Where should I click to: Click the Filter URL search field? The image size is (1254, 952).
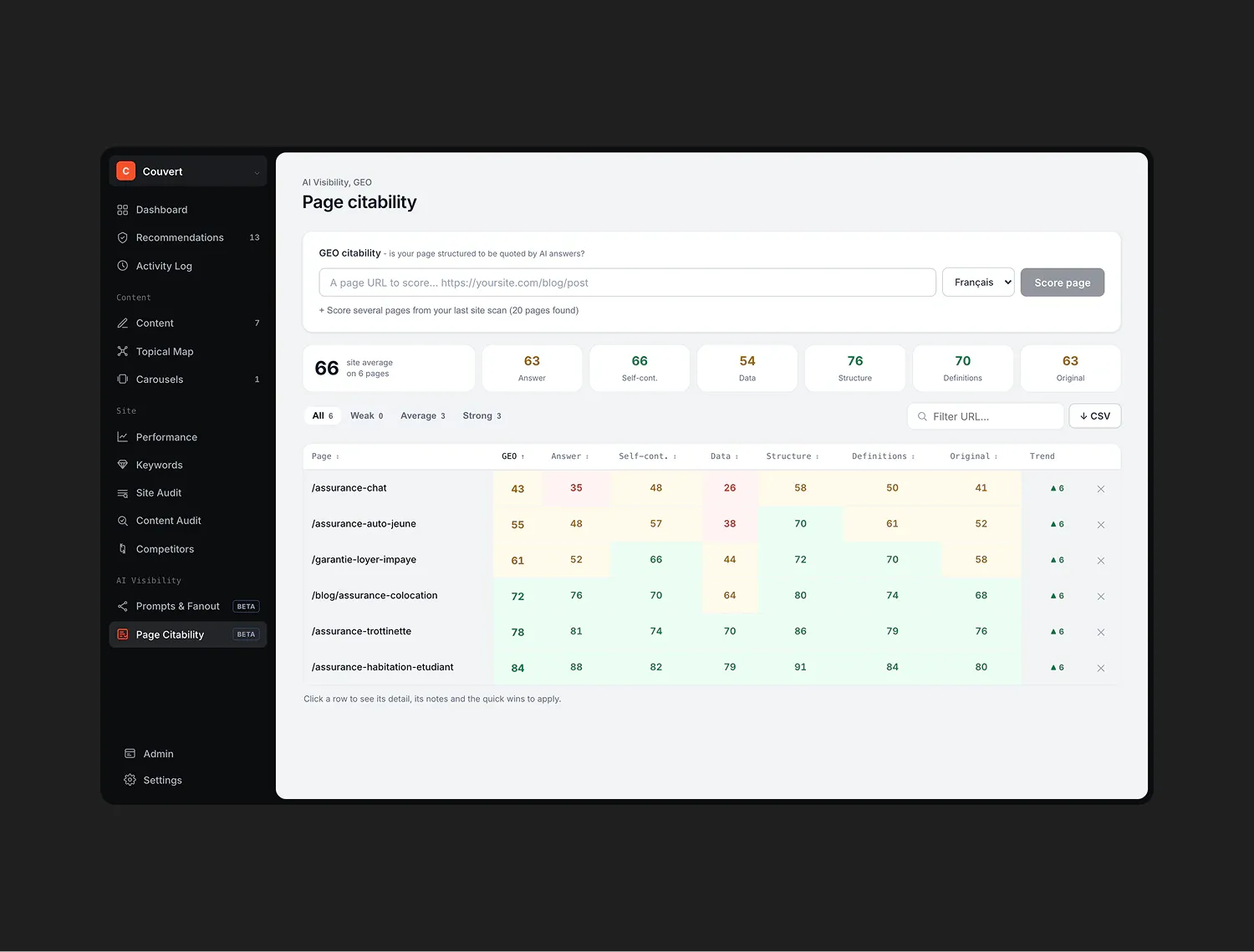point(986,416)
